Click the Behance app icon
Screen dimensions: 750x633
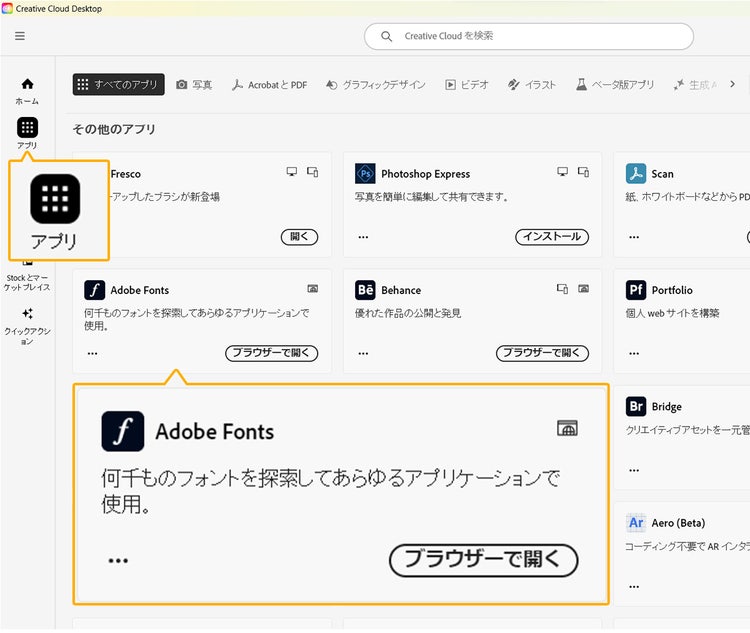click(365, 290)
